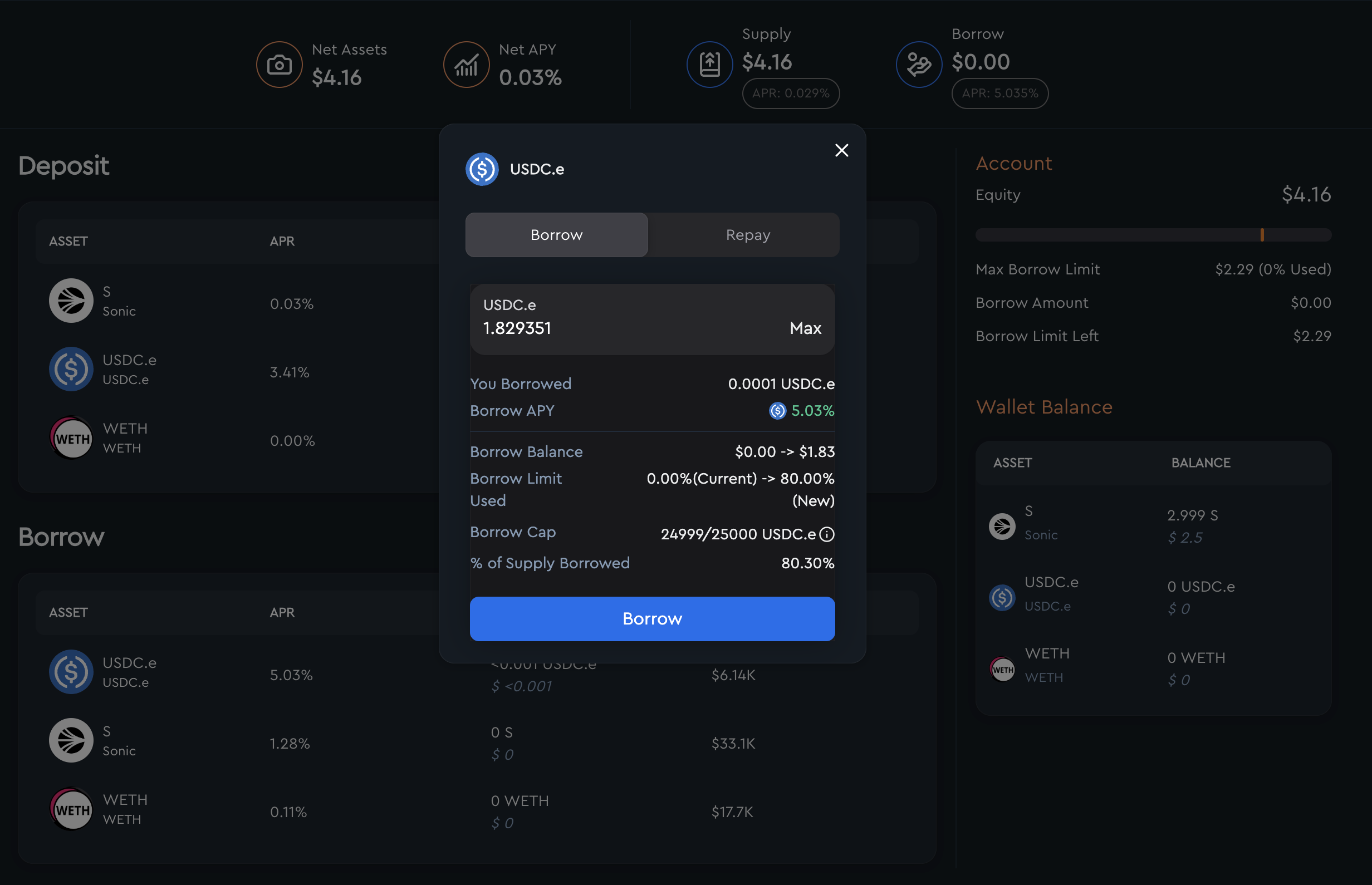This screenshot has height=885, width=1372.
Task: Click the WETH token icon in Borrow table
Action: click(x=71, y=809)
